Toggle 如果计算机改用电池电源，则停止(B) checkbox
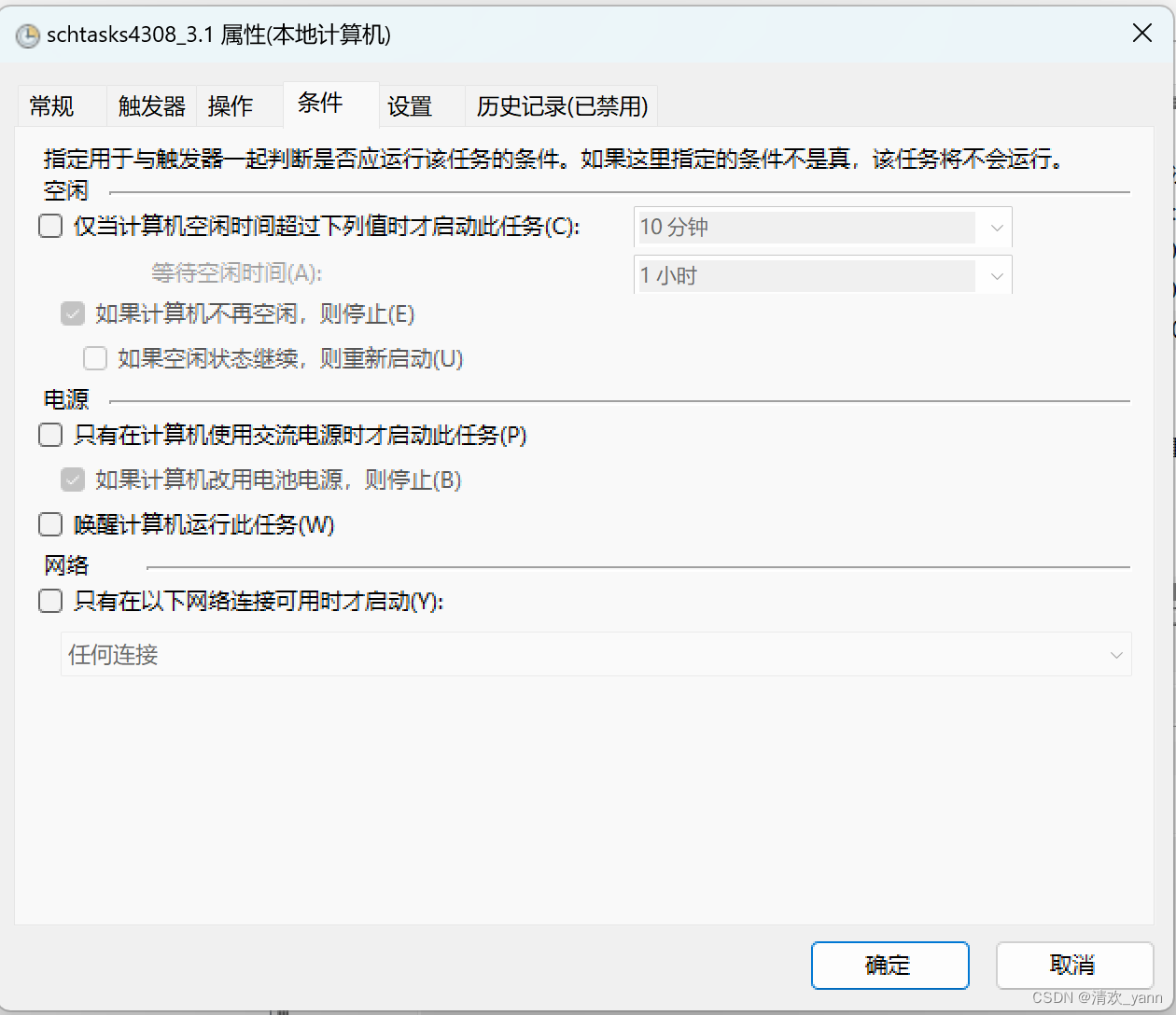The image size is (1176, 1015). [x=73, y=480]
